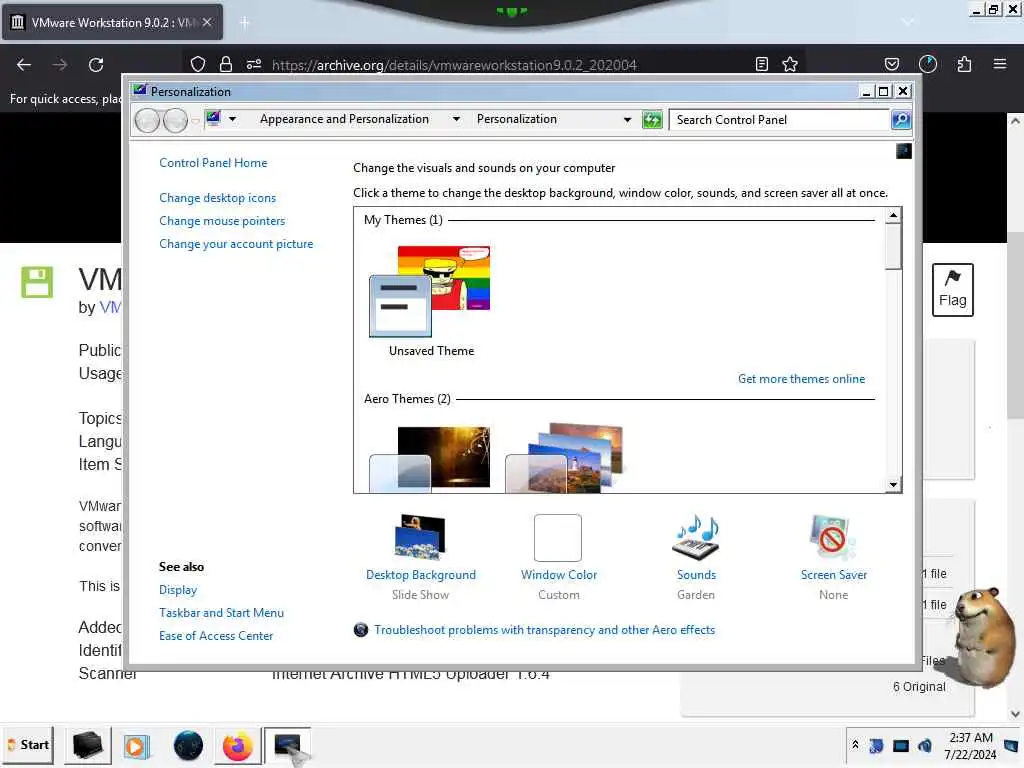The width and height of the screenshot is (1024, 768).
Task: Click theme list scroll down arrow
Action: tap(893, 485)
